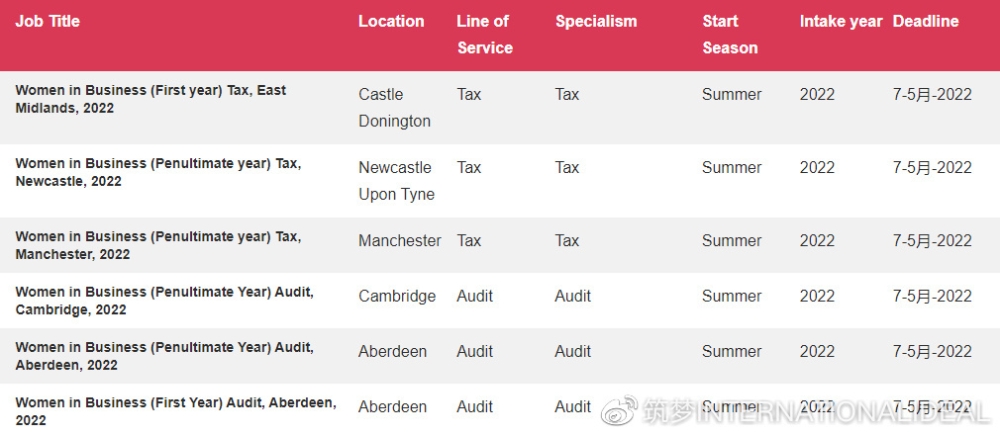The image size is (1000, 436).
Task: Open Penultimate year Tax, Newcastle job link
Action: [158, 172]
